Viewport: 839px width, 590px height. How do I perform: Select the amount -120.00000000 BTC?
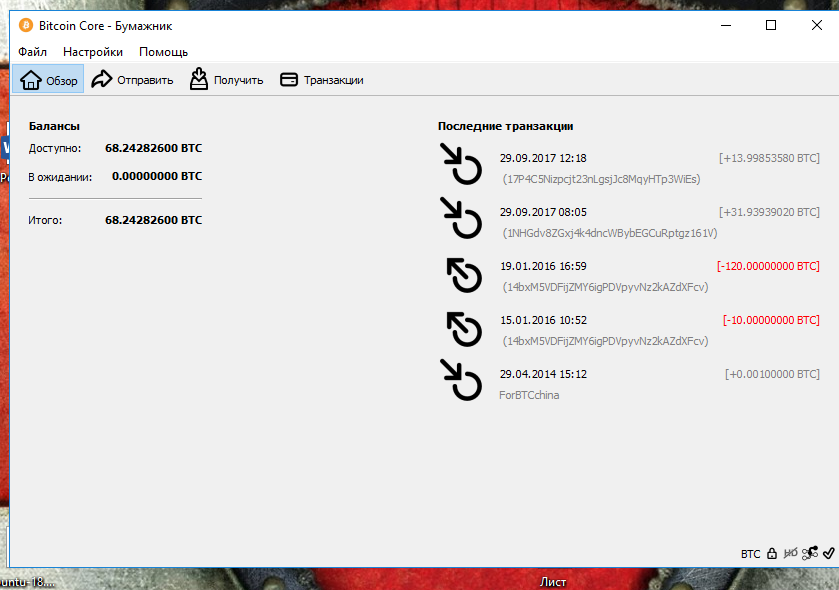pyautogui.click(x=768, y=266)
